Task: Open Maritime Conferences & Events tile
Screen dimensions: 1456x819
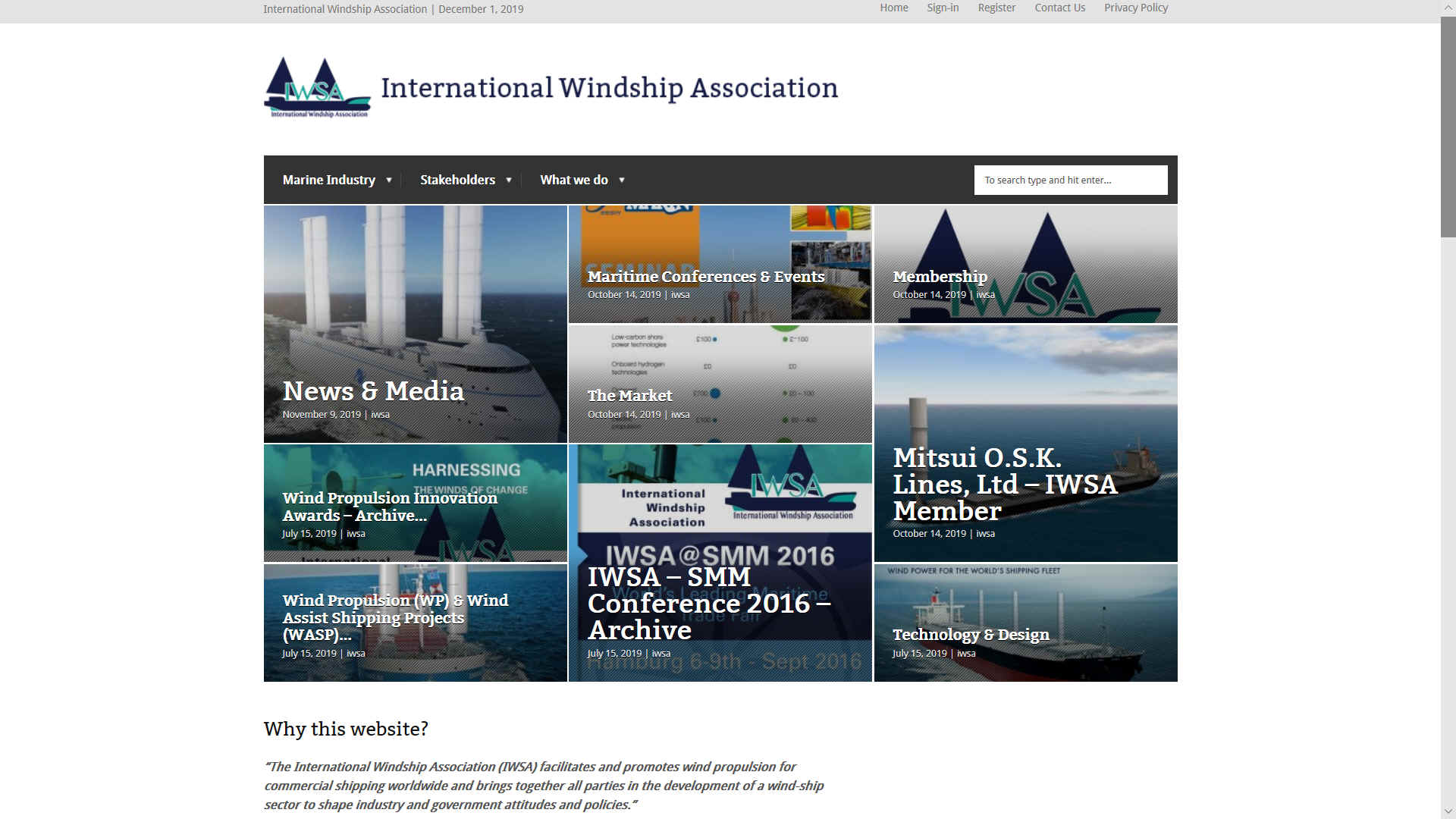Action: click(720, 264)
